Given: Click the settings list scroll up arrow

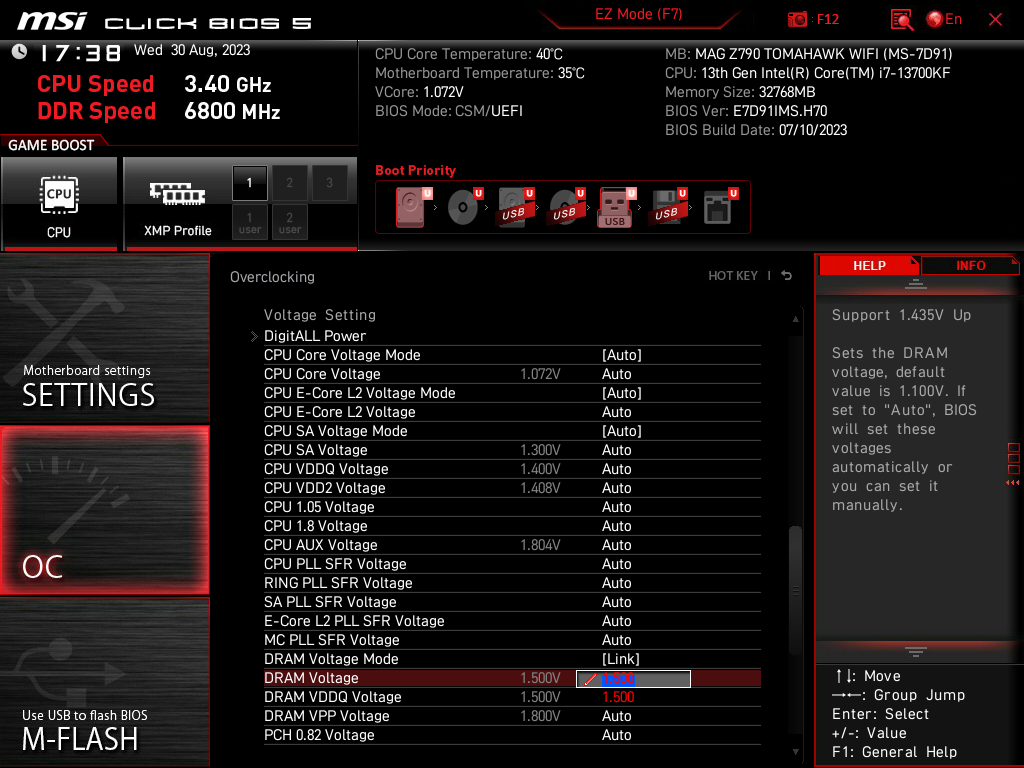Looking at the screenshot, I should (795, 319).
